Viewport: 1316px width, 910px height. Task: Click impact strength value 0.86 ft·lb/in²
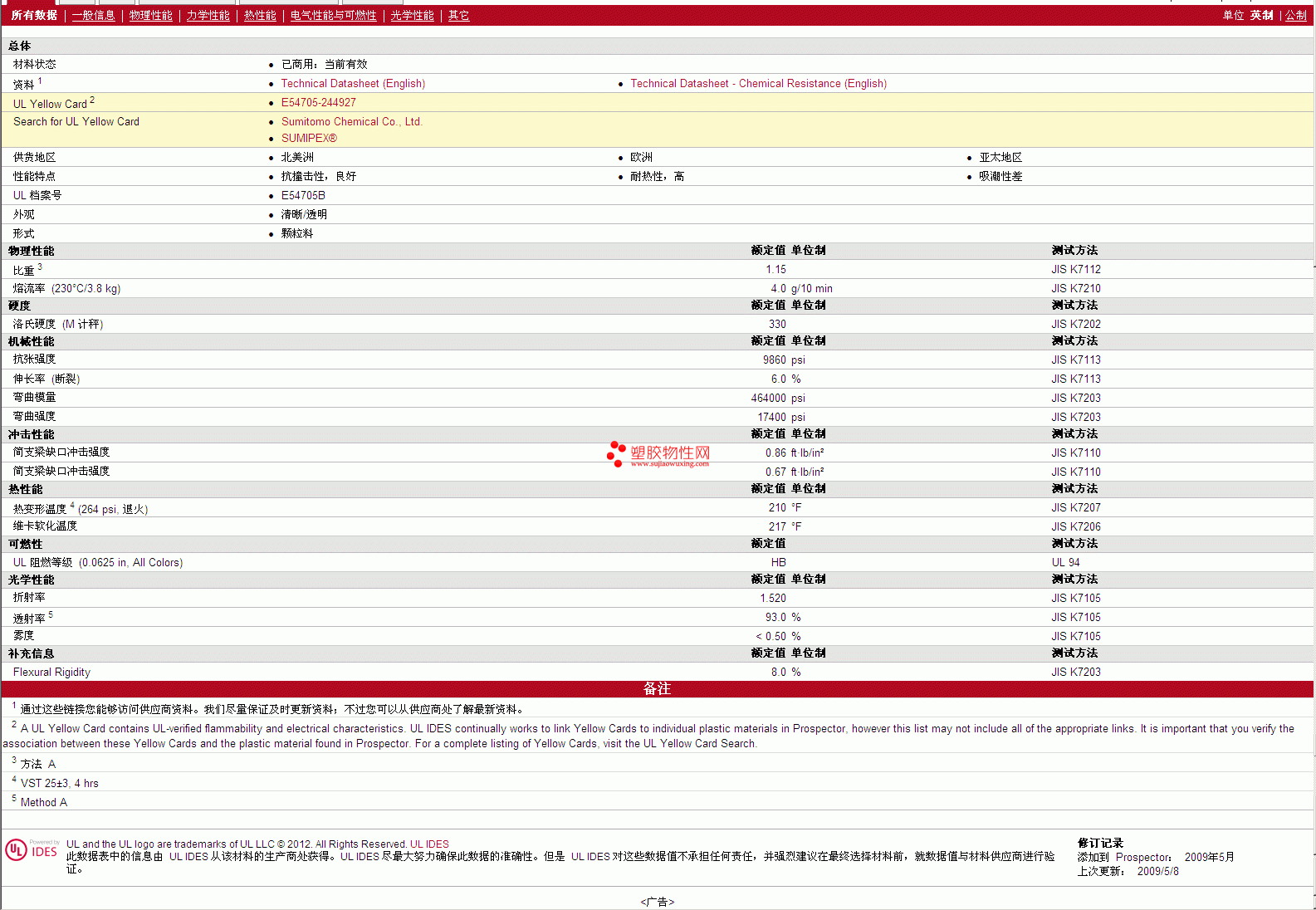pyautogui.click(x=795, y=453)
